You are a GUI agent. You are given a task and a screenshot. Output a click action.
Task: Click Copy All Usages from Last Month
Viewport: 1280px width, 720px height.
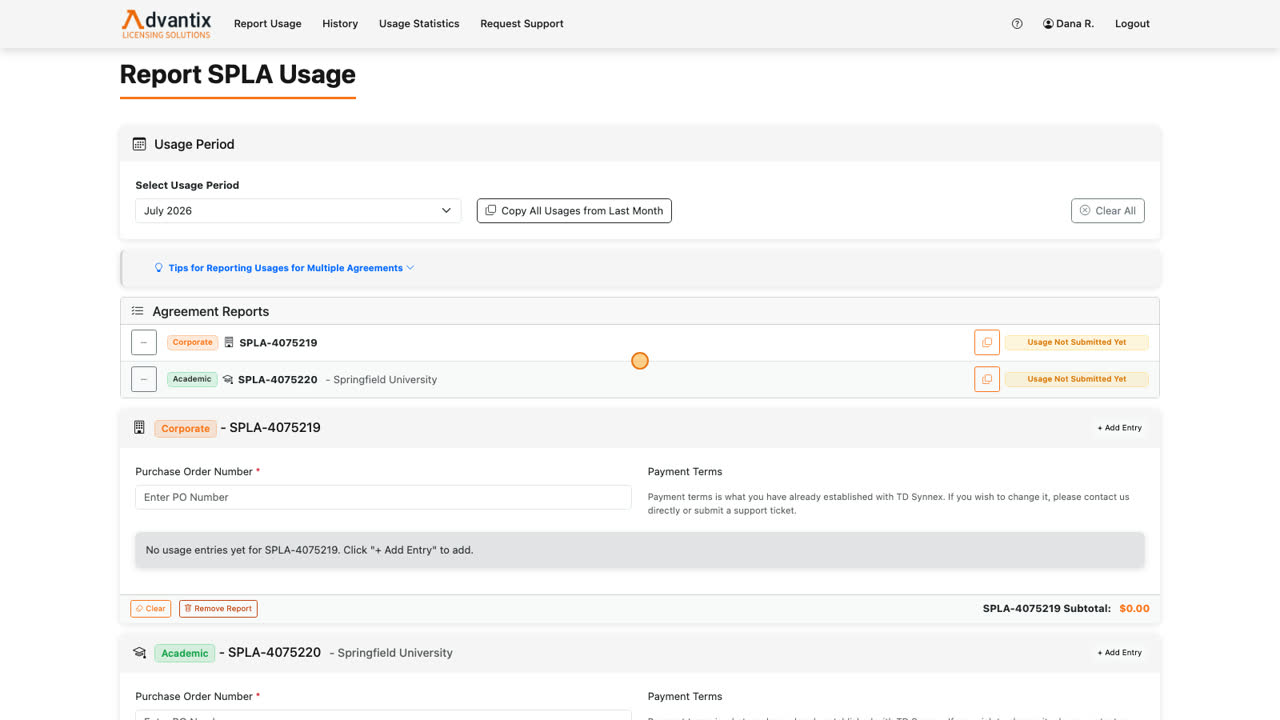574,211
